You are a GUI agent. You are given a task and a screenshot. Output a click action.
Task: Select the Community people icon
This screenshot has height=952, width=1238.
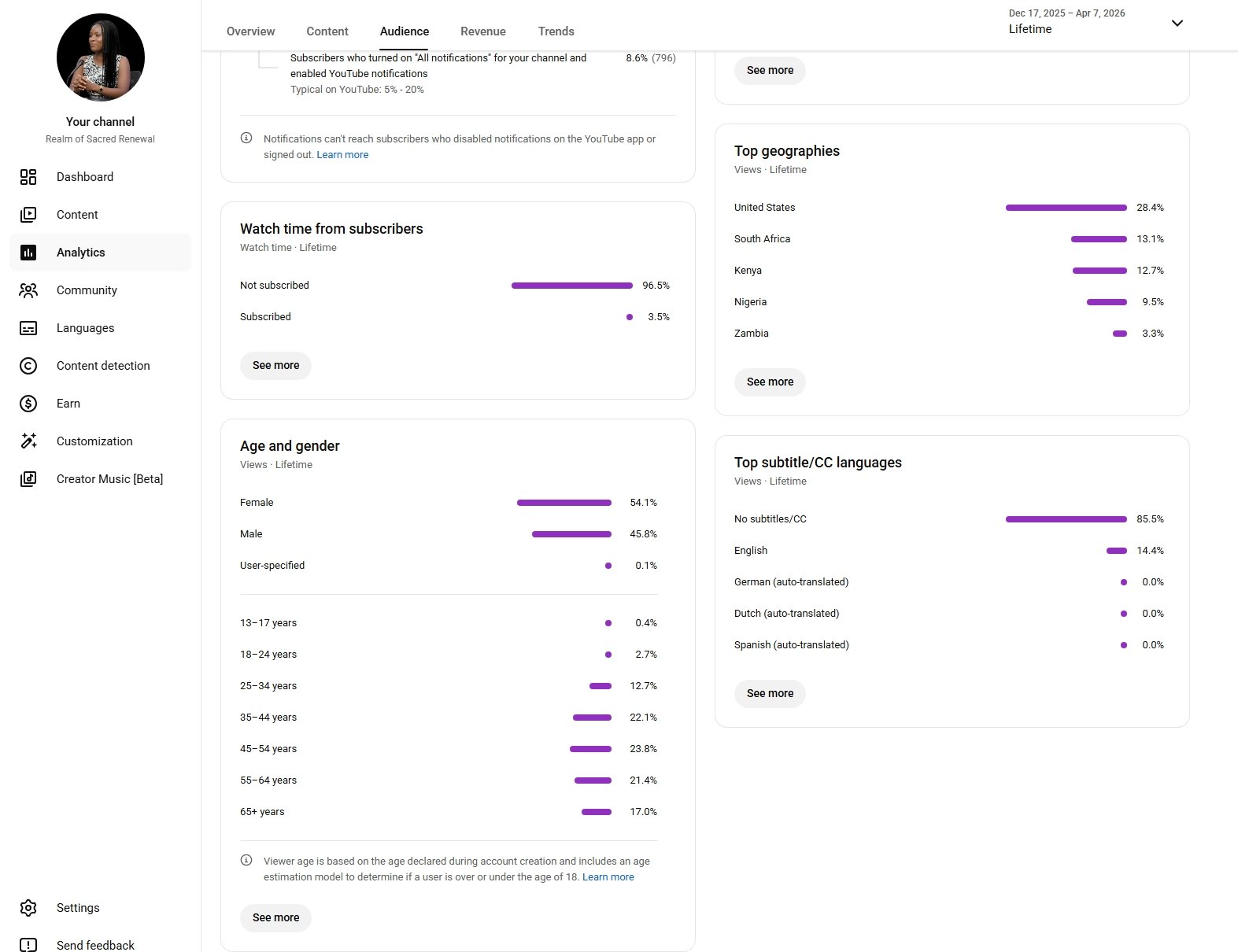[x=28, y=290]
